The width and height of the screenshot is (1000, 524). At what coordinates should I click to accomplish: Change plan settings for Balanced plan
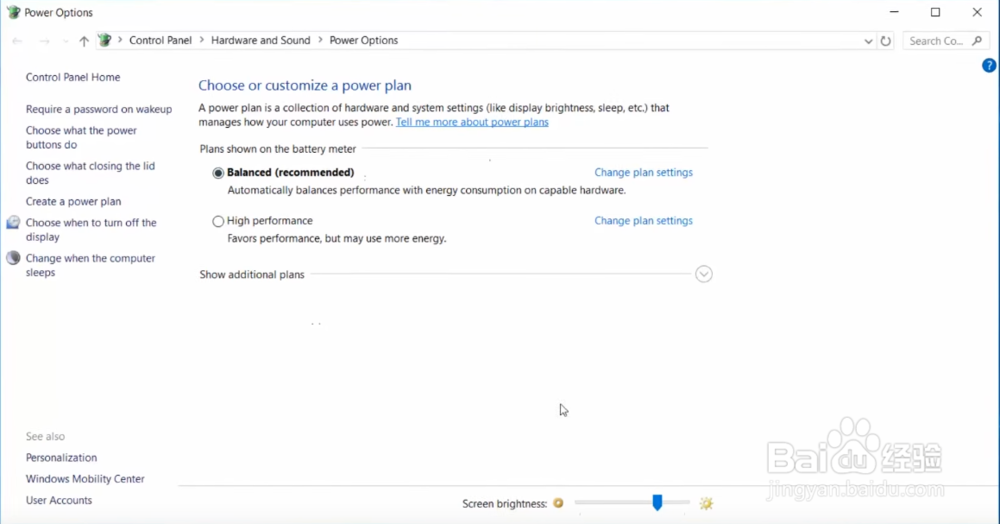point(643,172)
